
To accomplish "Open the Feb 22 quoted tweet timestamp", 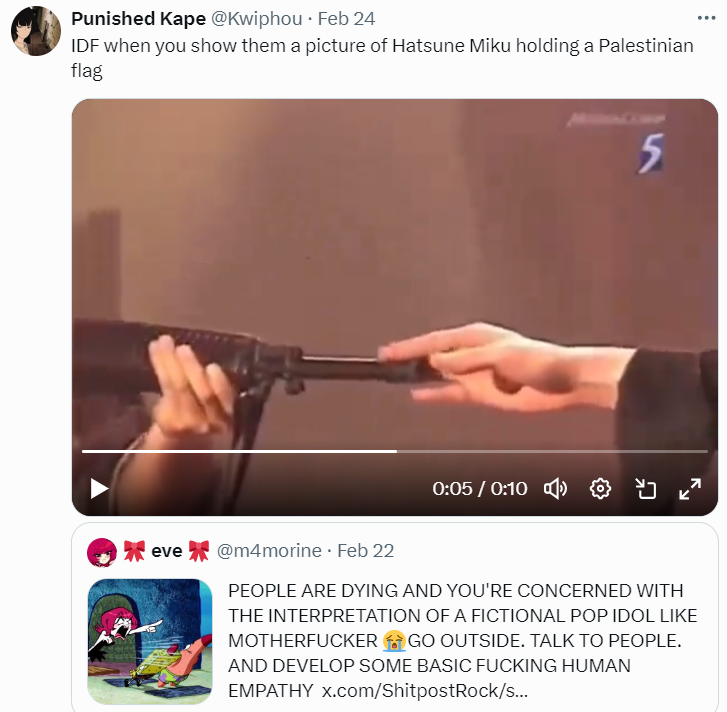I will [x=365, y=551].
